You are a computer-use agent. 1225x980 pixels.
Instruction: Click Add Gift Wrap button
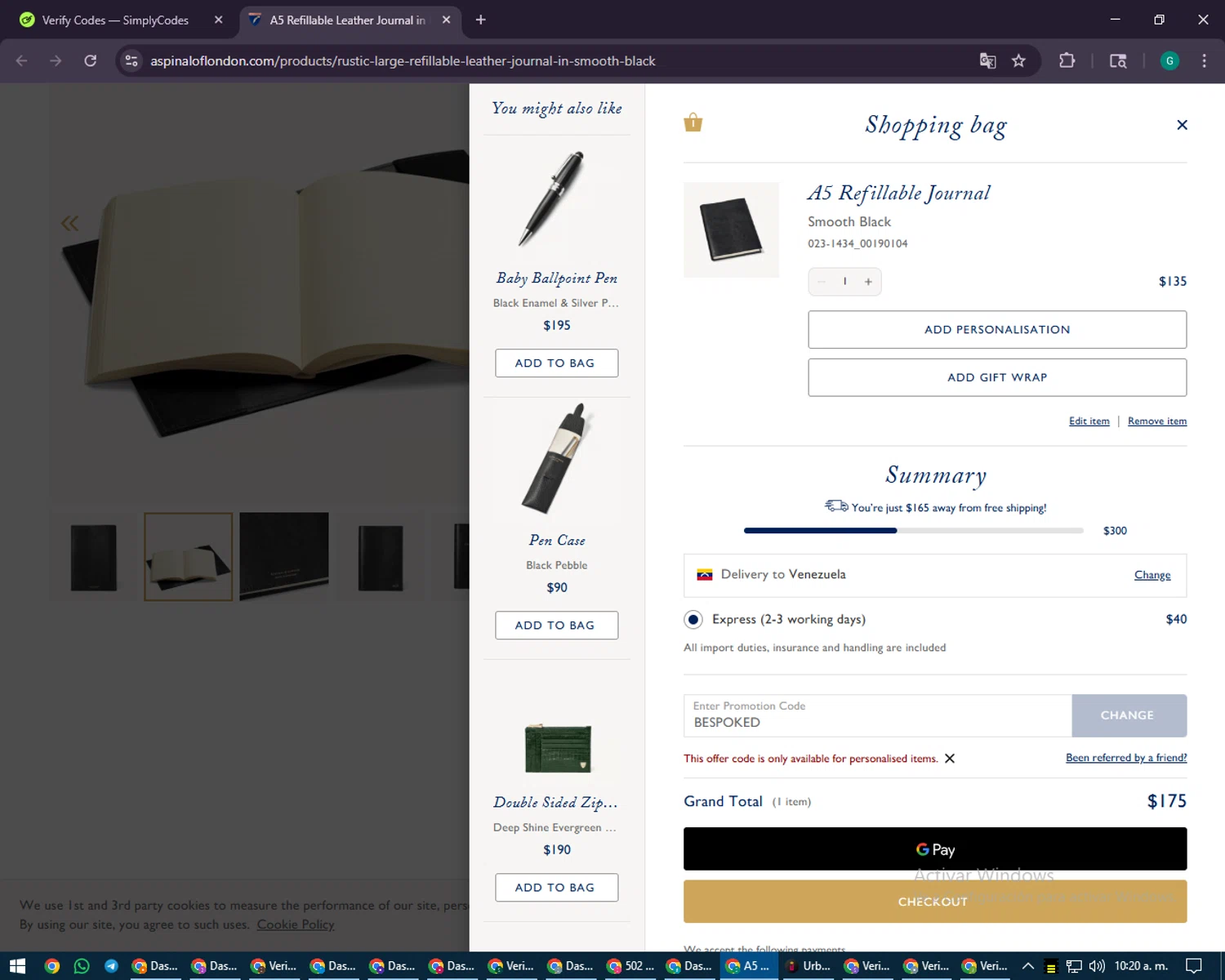click(x=997, y=377)
